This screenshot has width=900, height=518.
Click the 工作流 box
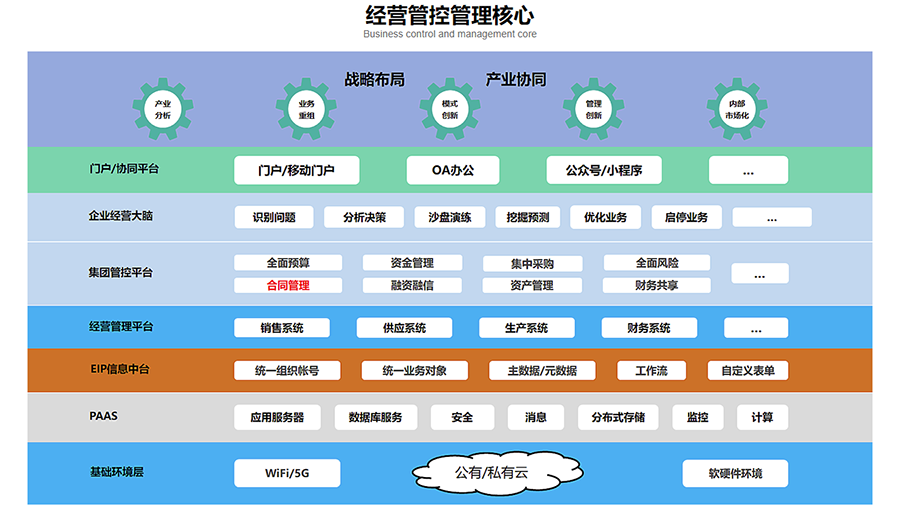(x=651, y=370)
